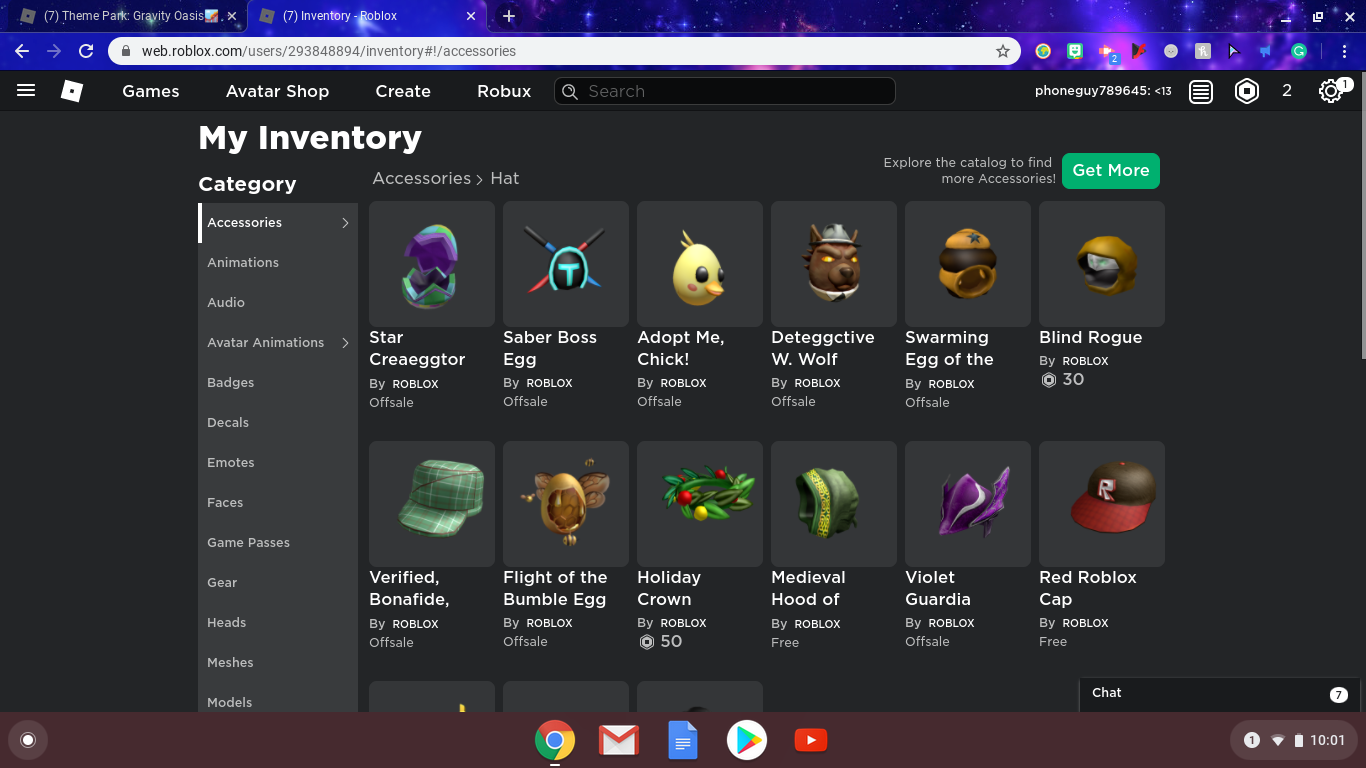Open the settings gear icon
This screenshot has height=768, width=1366.
(1330, 91)
